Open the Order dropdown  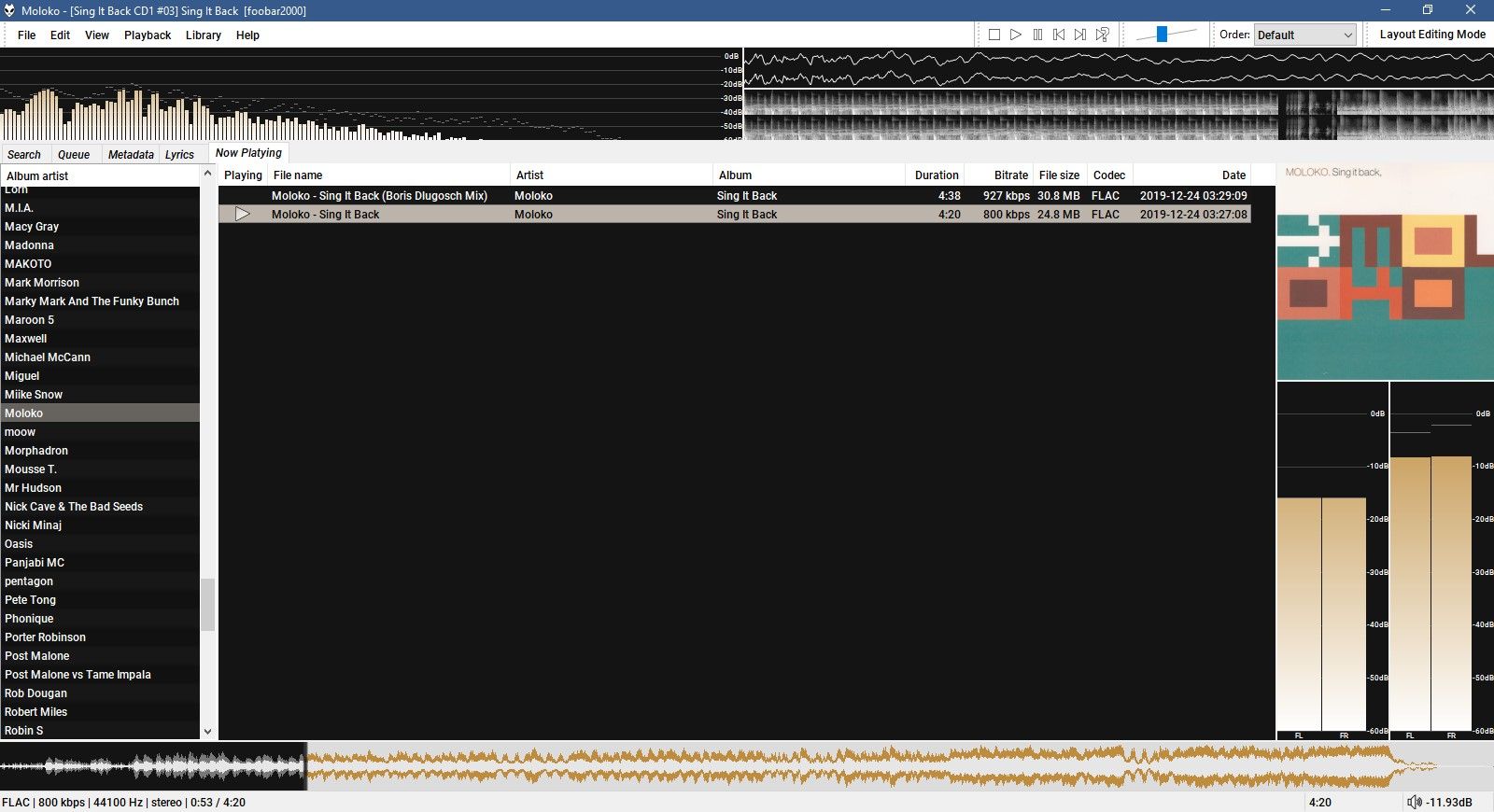1304,35
